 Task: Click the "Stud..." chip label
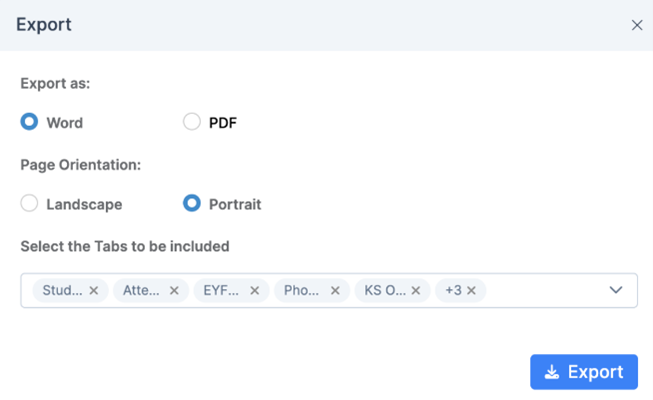coord(62,291)
